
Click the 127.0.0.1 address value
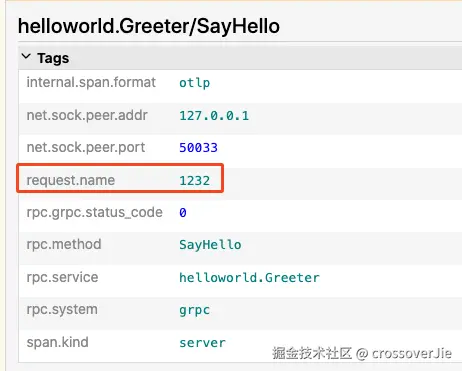214,116
